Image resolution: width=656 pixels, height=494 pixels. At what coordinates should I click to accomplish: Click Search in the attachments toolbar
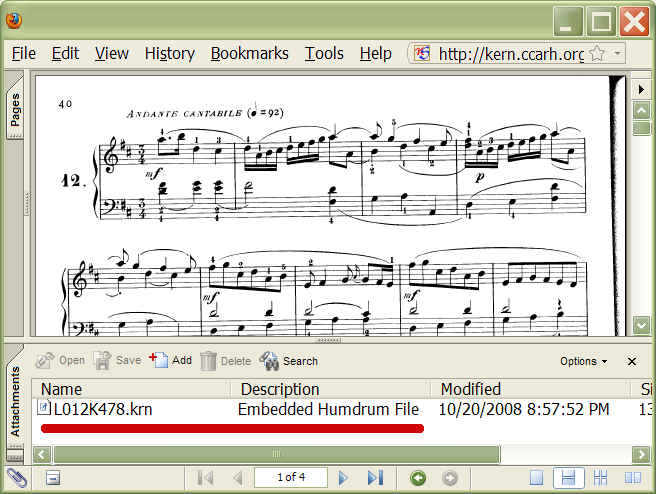pos(288,361)
